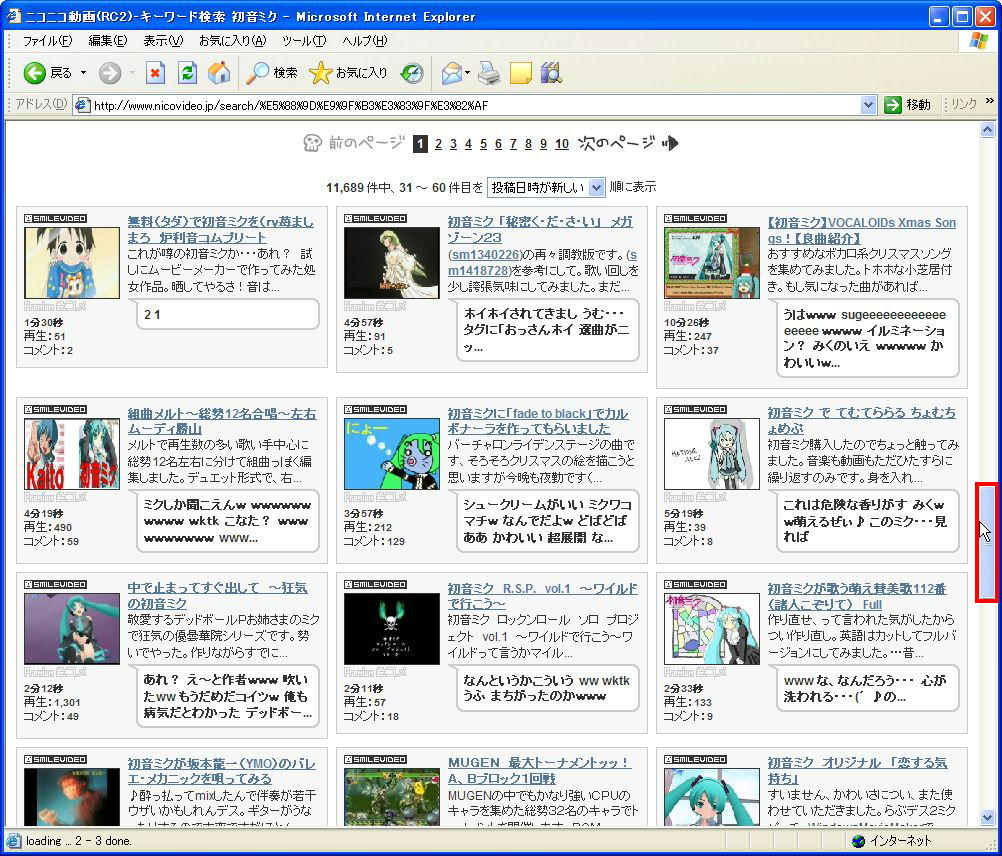Click the scrollbar down arrow
The width and height of the screenshot is (1002, 856).
click(x=987, y=818)
